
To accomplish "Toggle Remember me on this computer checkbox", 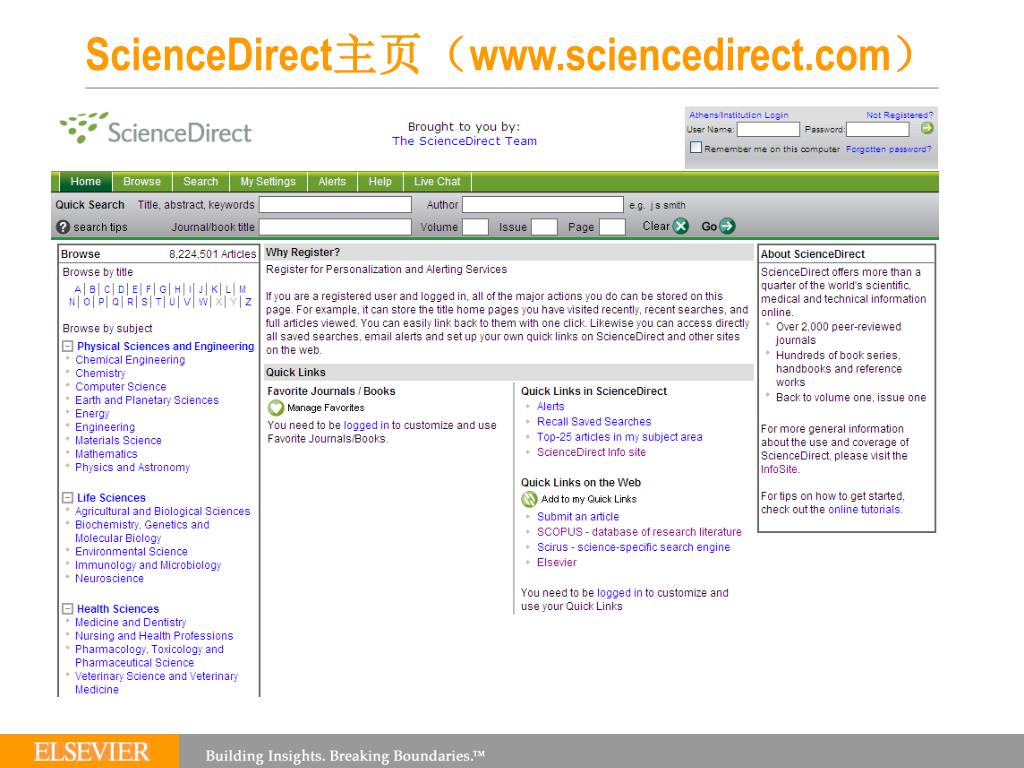I will pyautogui.click(x=696, y=148).
